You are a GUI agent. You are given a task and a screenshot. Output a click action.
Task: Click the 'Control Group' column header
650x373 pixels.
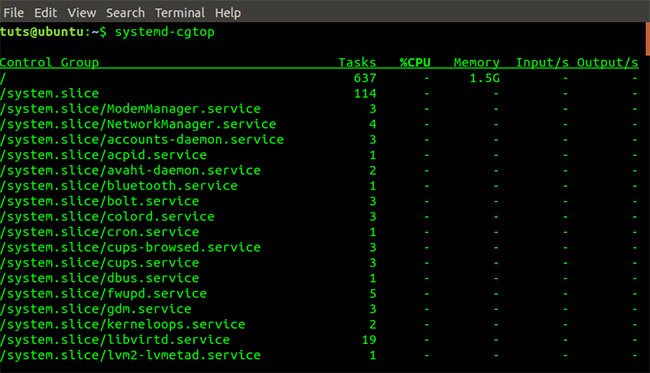pos(49,63)
